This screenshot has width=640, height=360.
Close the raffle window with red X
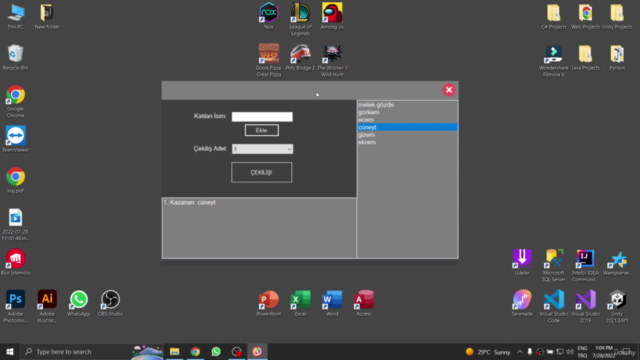click(x=449, y=90)
